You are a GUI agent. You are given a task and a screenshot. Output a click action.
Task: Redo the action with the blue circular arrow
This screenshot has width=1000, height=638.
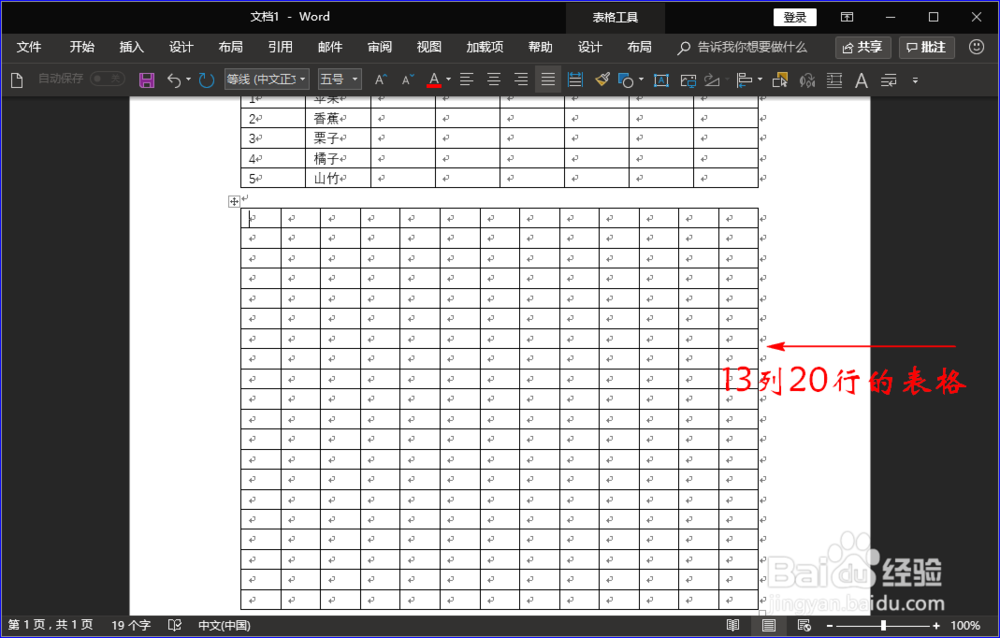coord(205,80)
